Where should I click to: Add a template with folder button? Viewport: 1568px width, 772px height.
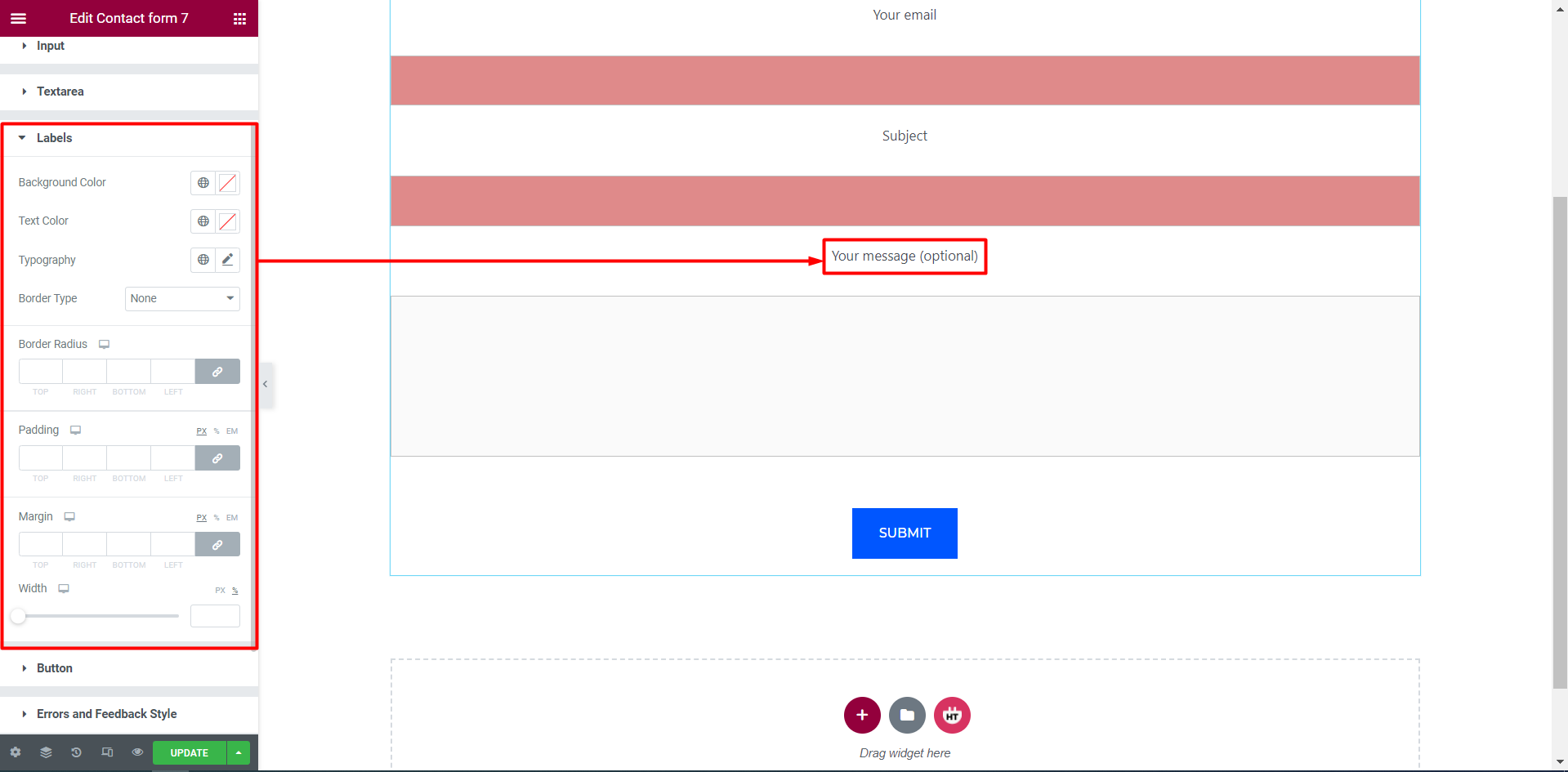point(907,715)
